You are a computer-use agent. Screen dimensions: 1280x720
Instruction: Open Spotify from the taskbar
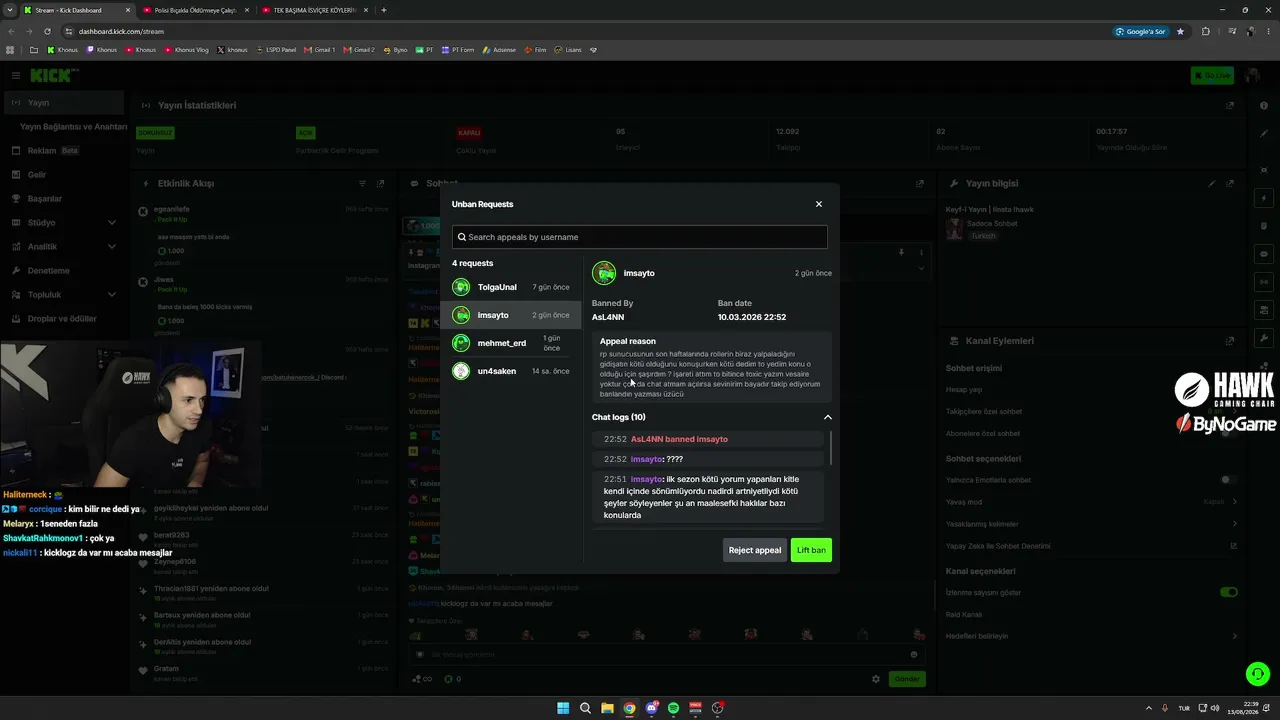673,708
